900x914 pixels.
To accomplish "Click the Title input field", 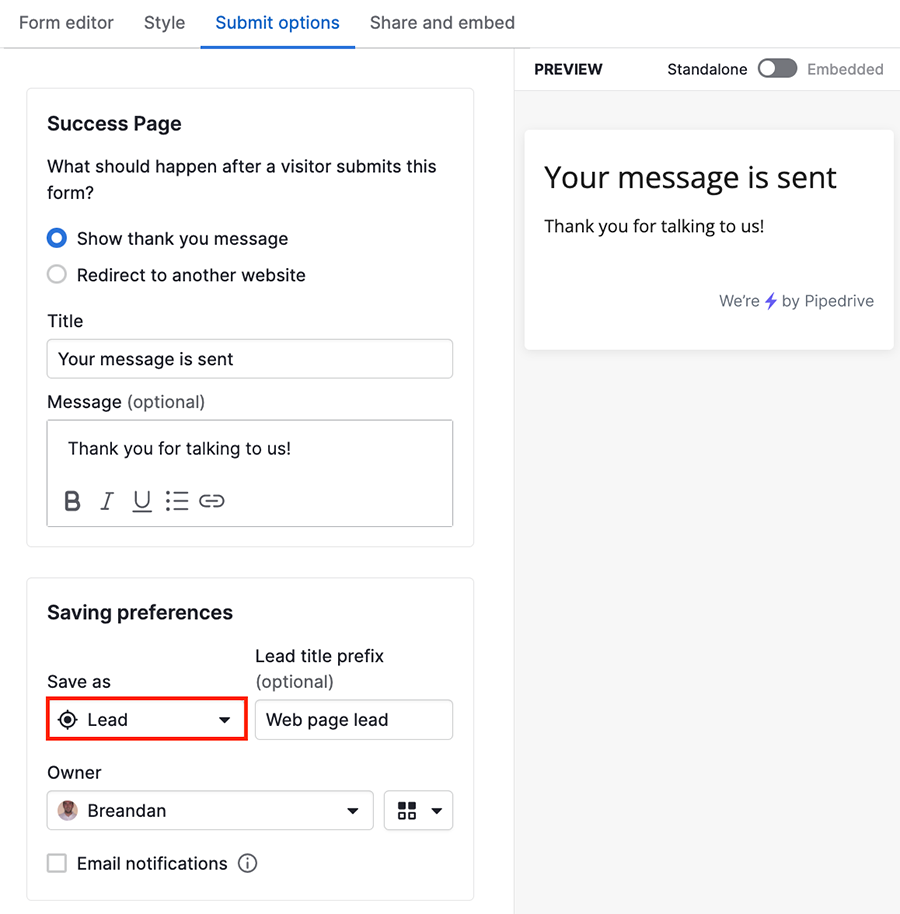I will (x=250, y=359).
